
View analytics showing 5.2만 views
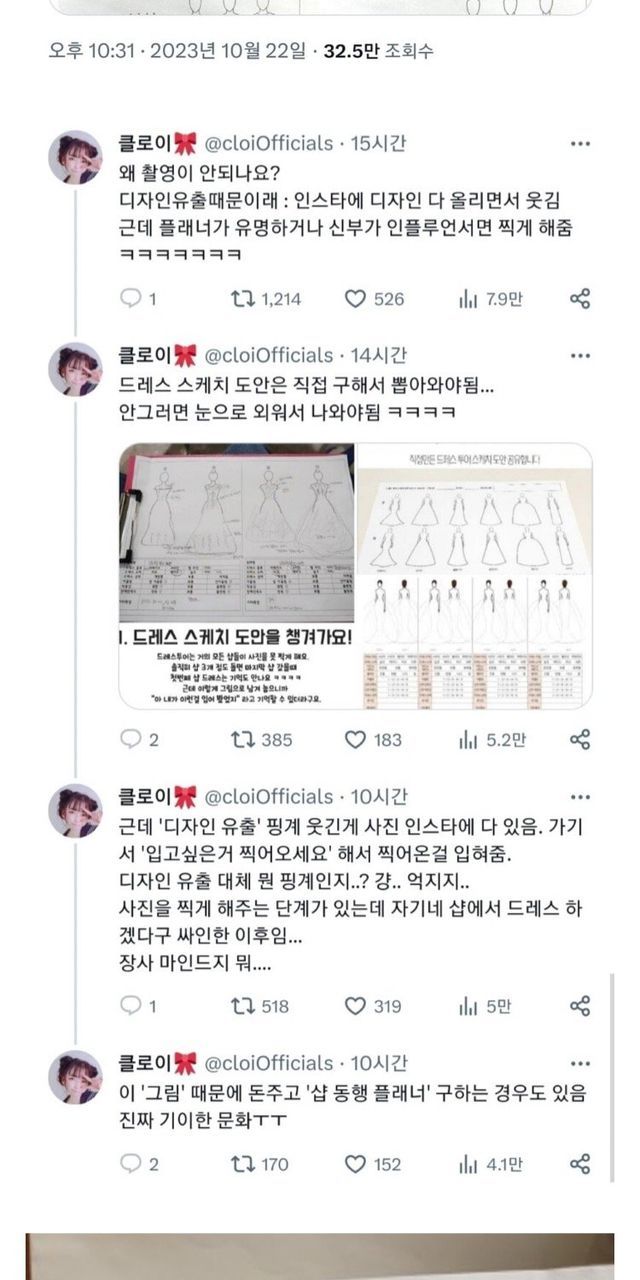pyautogui.click(x=490, y=740)
